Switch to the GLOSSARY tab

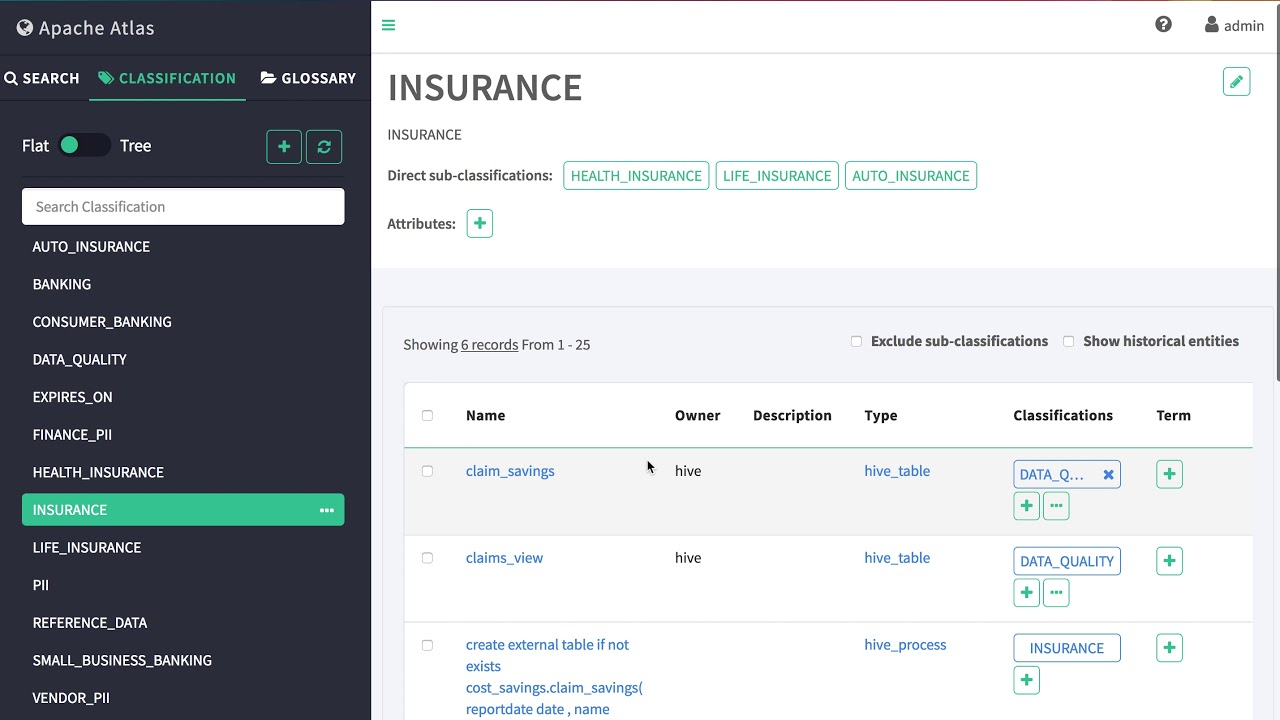coord(308,78)
